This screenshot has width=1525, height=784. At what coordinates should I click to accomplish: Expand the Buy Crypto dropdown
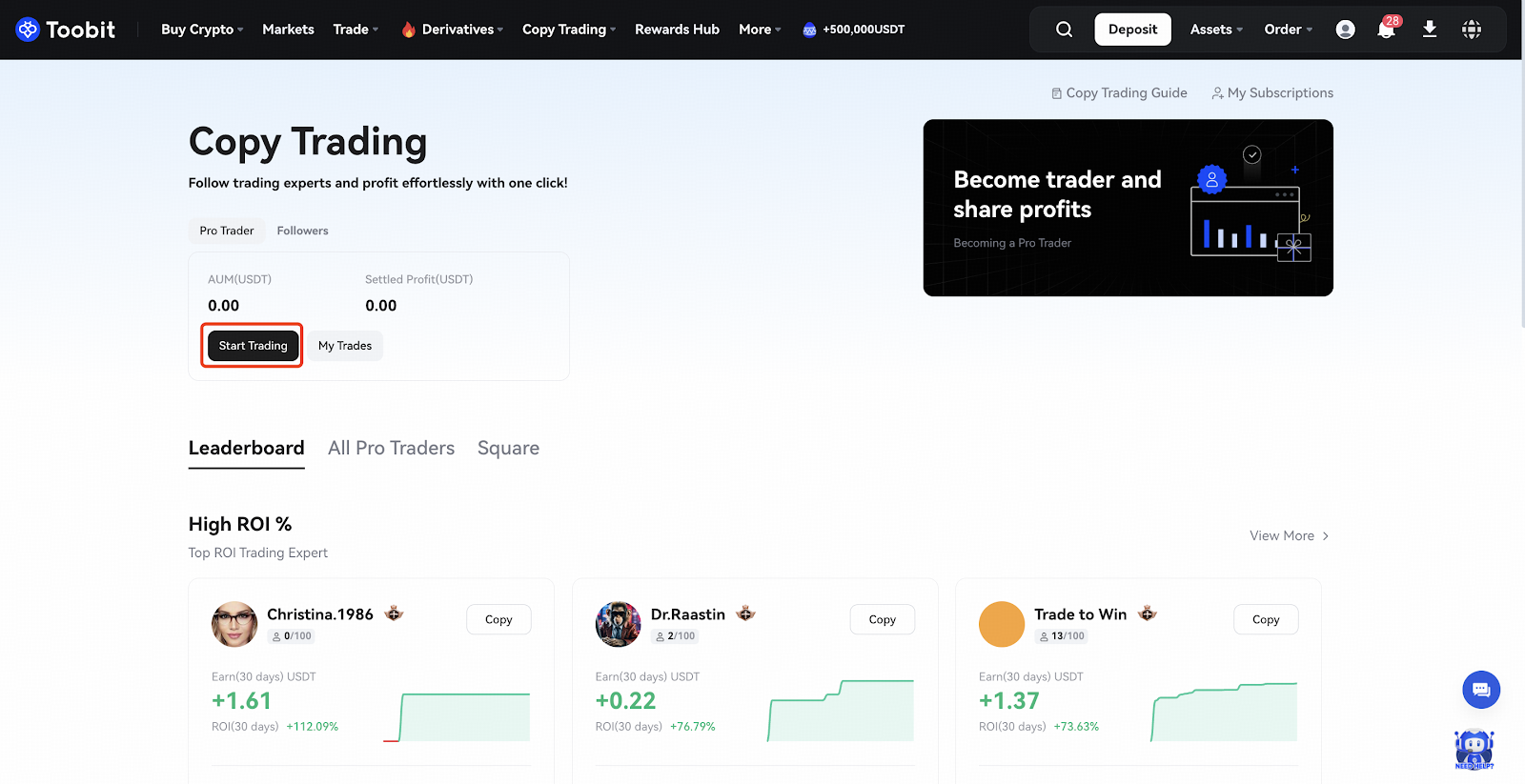(x=201, y=30)
